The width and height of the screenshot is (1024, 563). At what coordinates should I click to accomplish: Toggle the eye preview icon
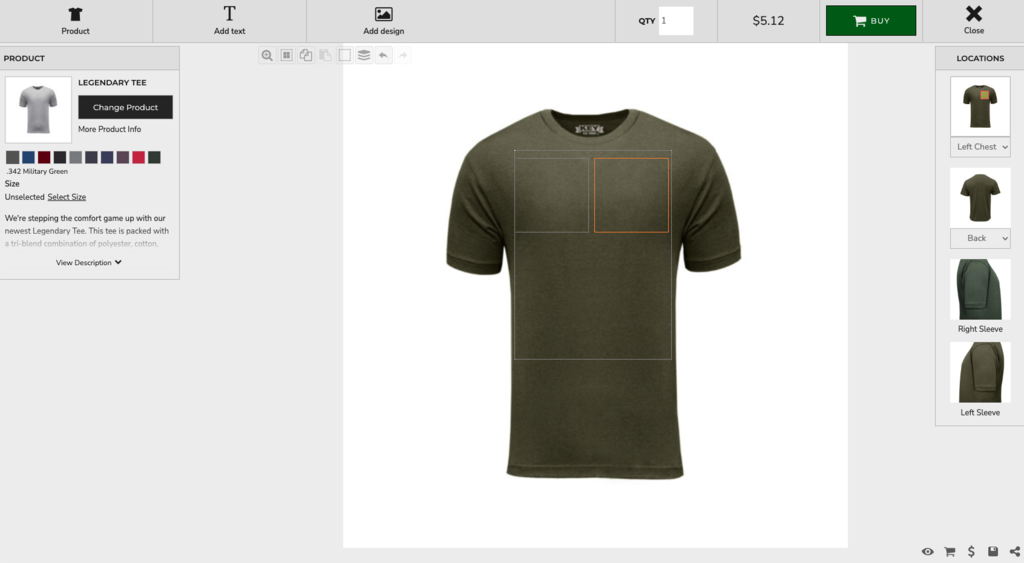(x=927, y=552)
